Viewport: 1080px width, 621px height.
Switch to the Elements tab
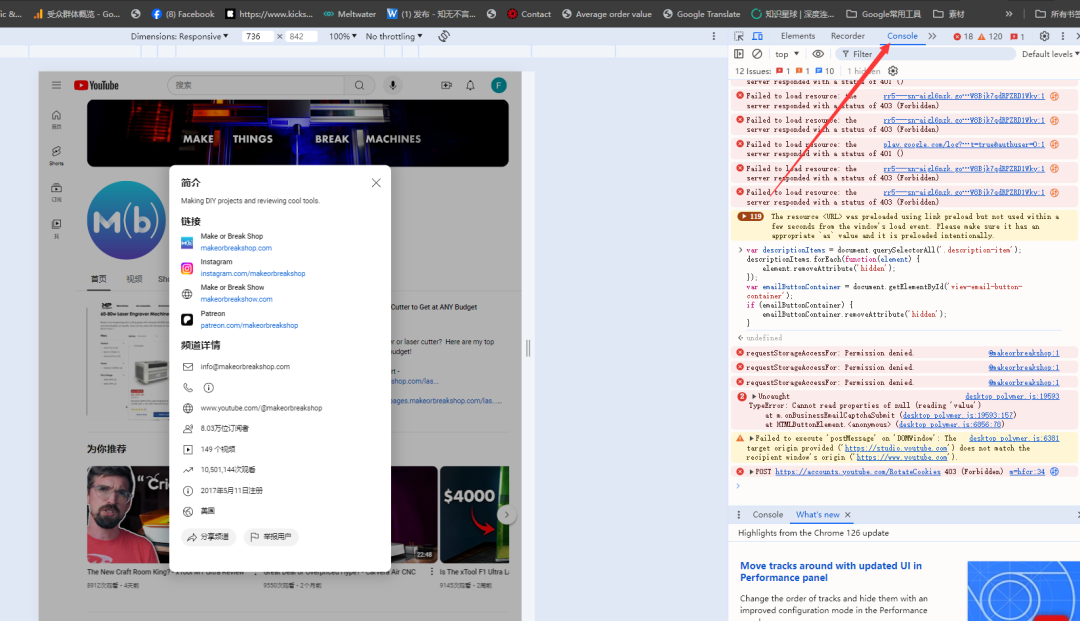coord(797,36)
